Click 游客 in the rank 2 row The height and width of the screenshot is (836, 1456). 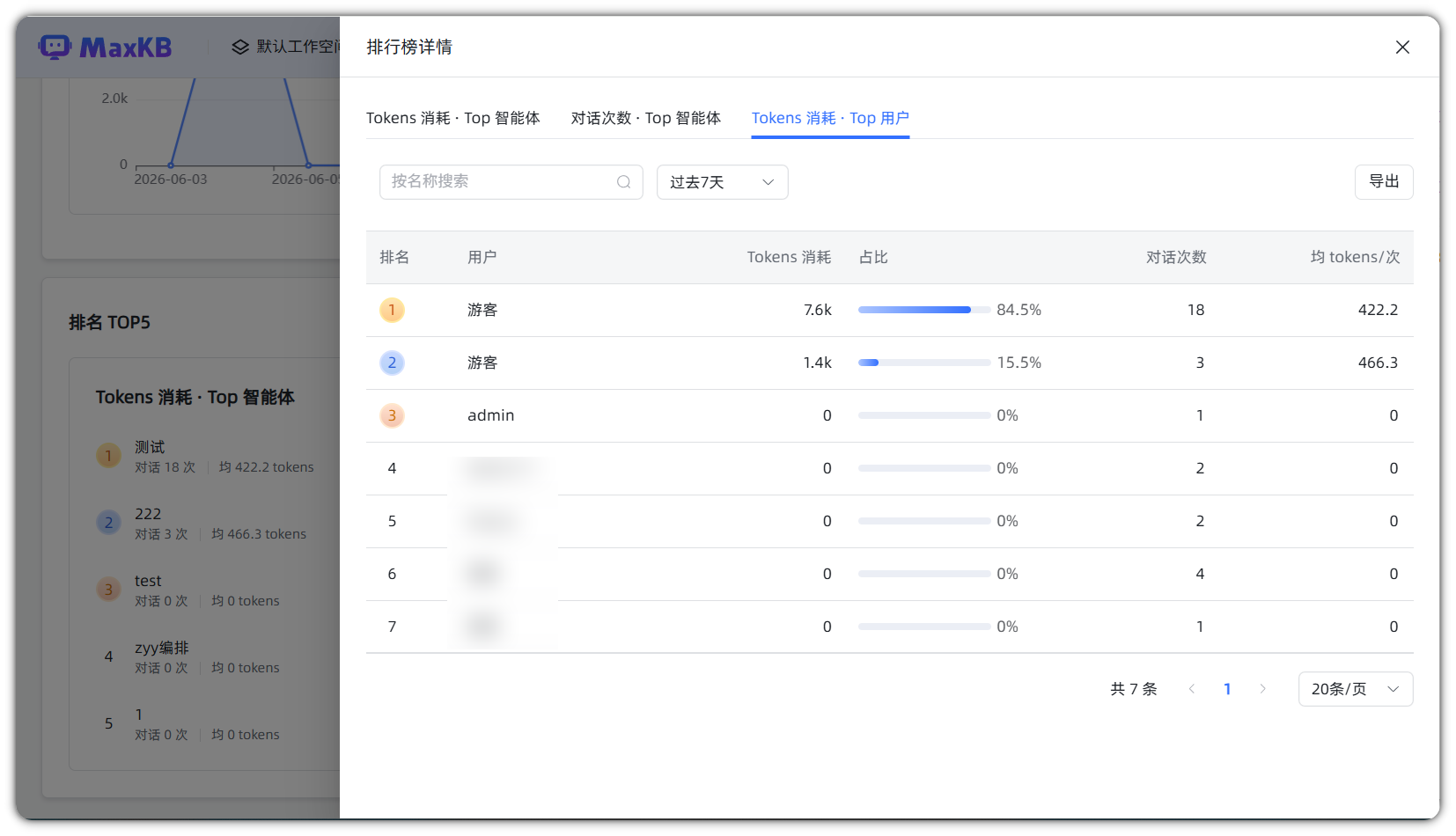click(x=482, y=363)
